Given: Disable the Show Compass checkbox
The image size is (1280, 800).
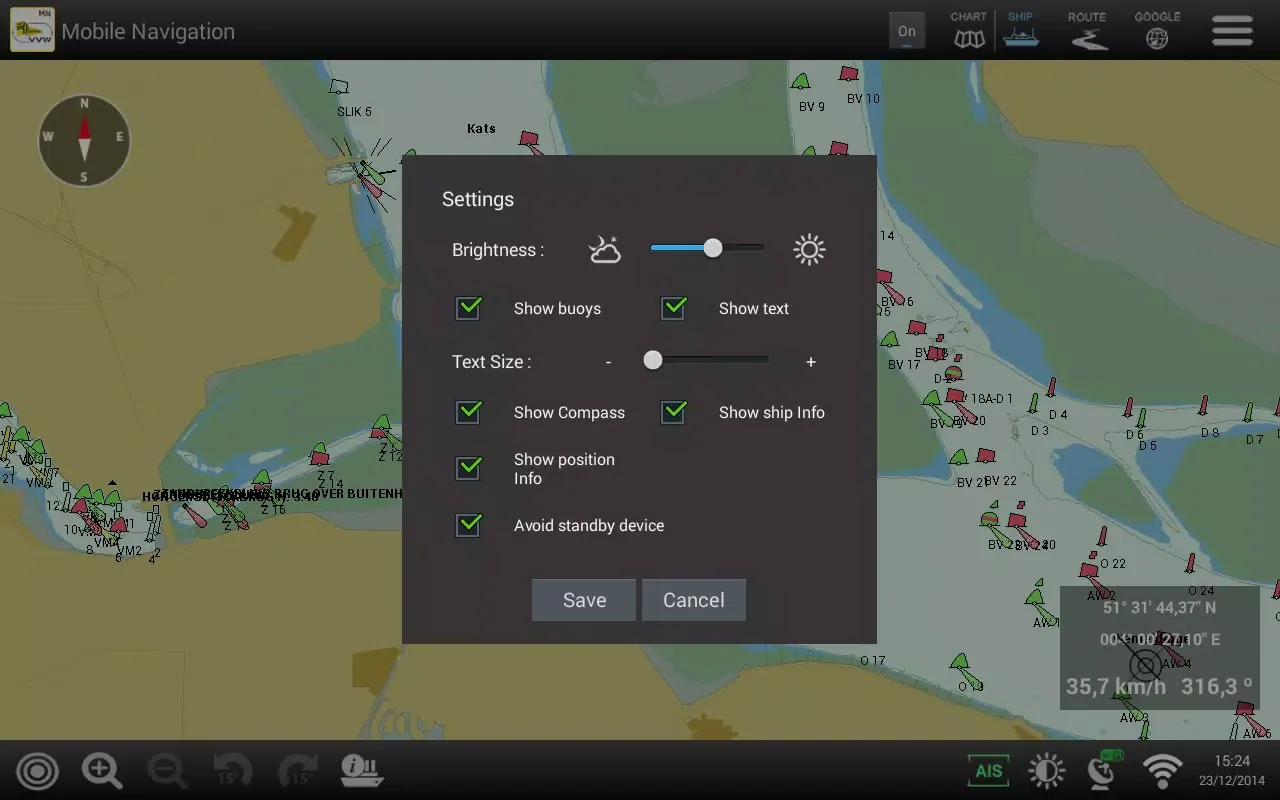Looking at the screenshot, I should point(469,412).
